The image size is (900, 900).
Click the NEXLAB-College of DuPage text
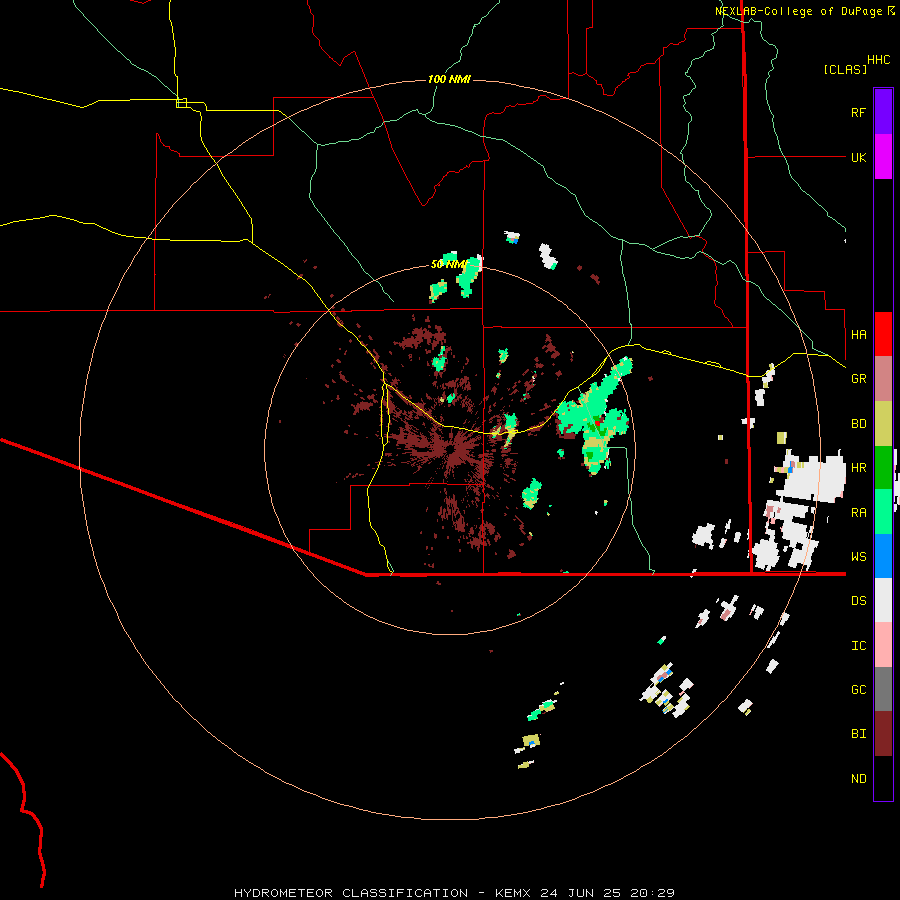tap(801, 11)
